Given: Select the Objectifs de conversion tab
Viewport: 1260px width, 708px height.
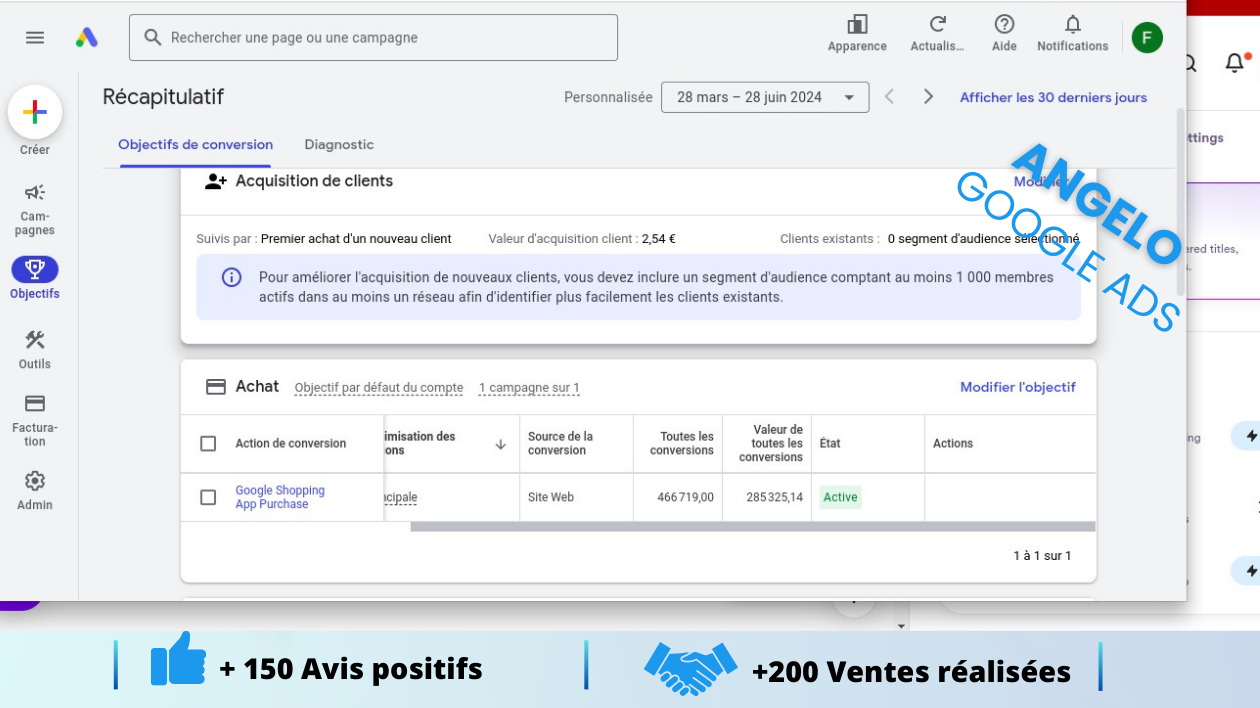Looking at the screenshot, I should click(195, 144).
